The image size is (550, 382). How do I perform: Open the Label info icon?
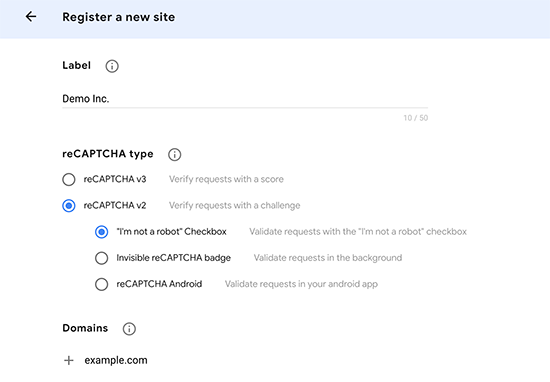pyautogui.click(x=112, y=66)
